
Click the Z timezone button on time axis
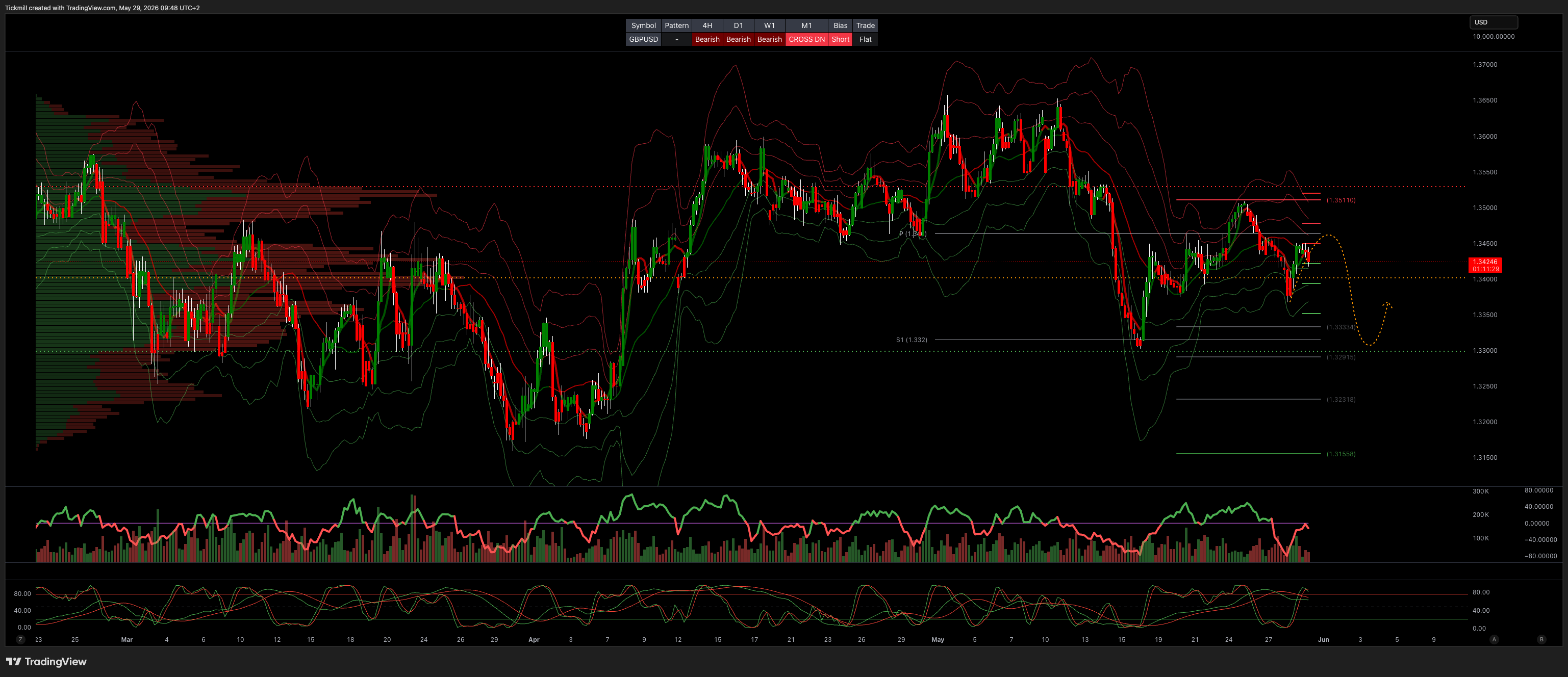click(x=21, y=639)
